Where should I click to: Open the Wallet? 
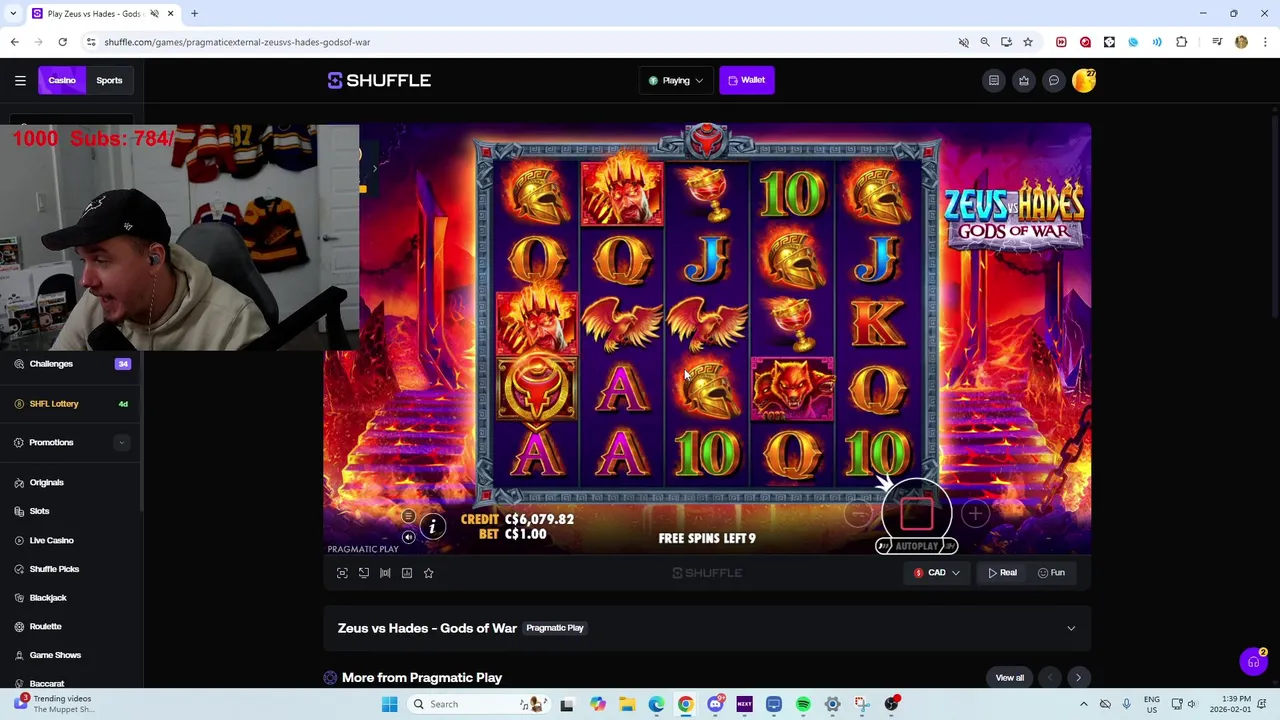(x=746, y=80)
